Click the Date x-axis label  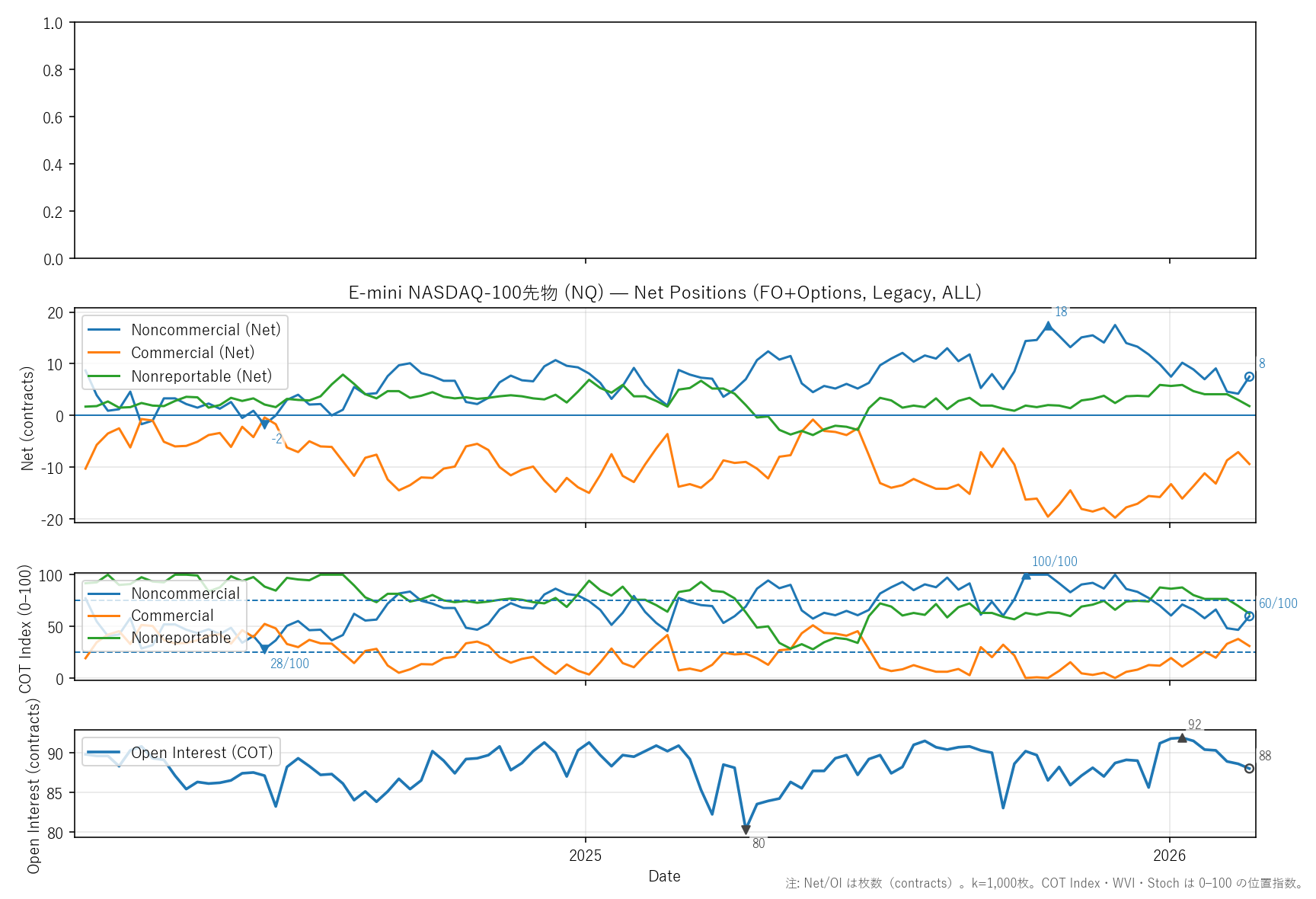click(664, 876)
